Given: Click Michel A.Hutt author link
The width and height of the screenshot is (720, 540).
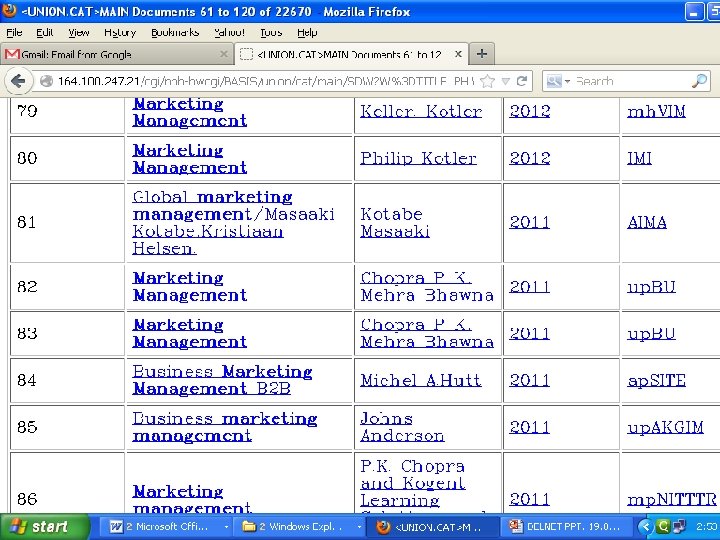Looking at the screenshot, I should point(421,380).
